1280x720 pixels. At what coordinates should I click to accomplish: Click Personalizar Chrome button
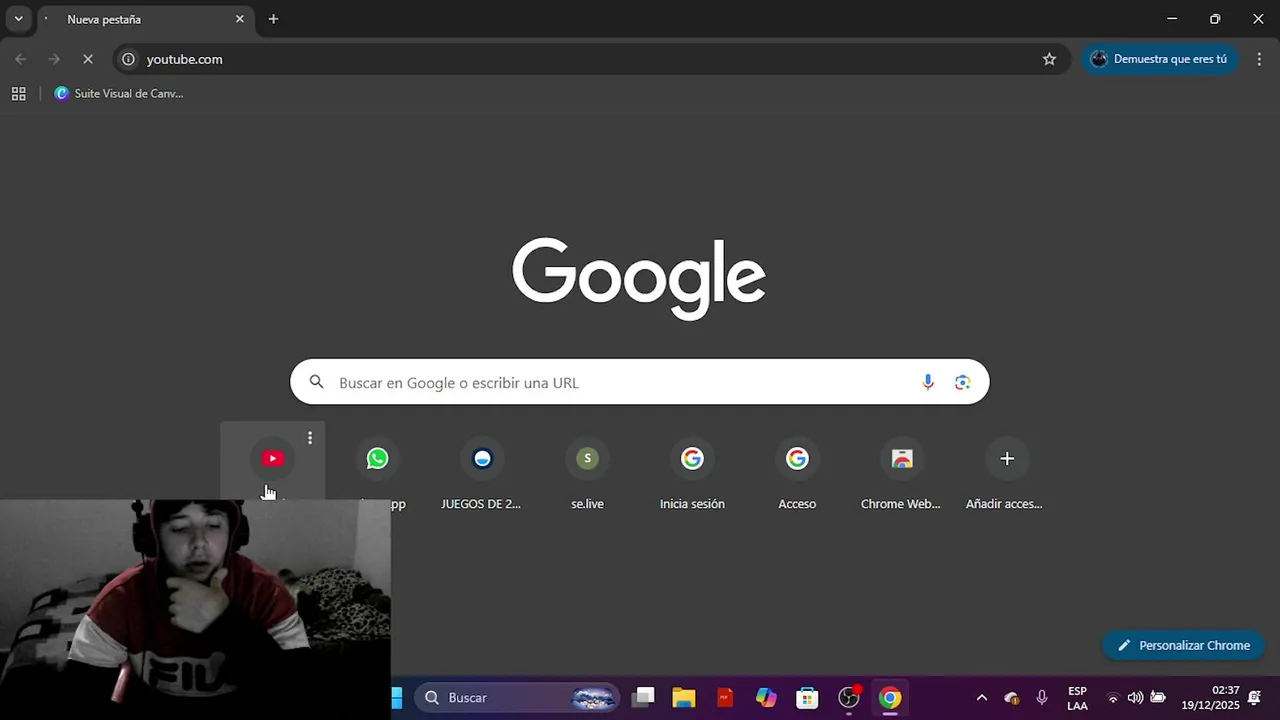[1184, 645]
